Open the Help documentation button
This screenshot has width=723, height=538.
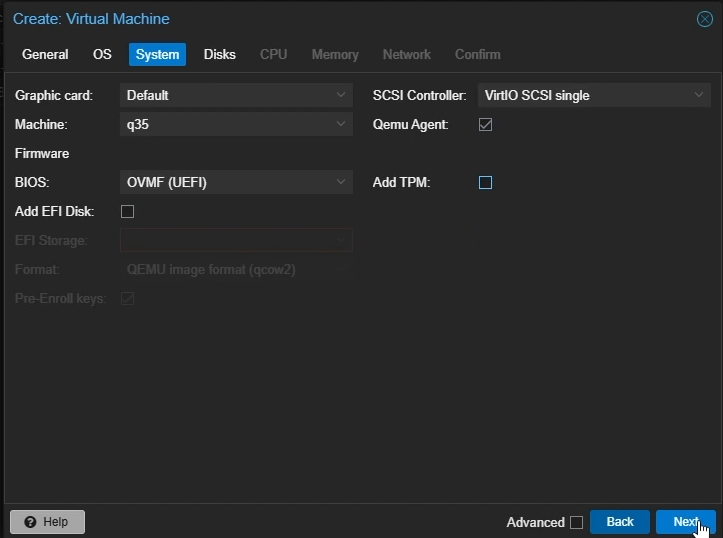[x=47, y=522]
